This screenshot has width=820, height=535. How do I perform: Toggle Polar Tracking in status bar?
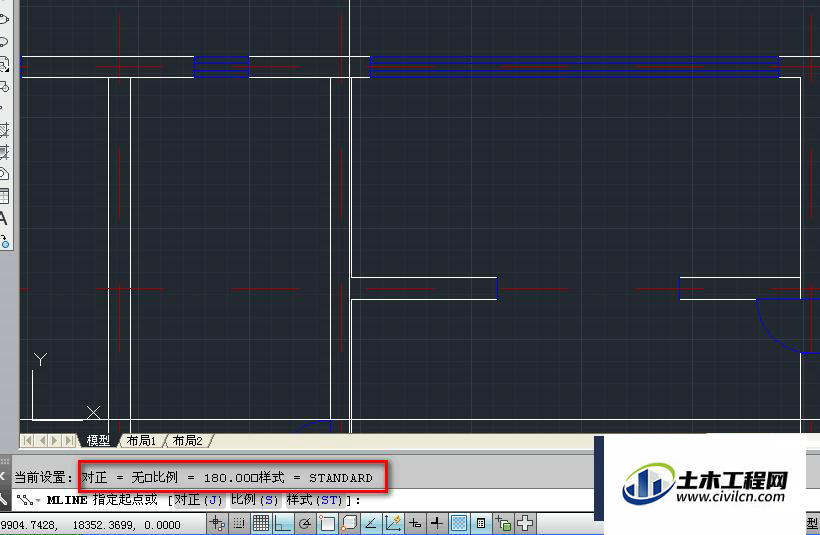point(304,523)
